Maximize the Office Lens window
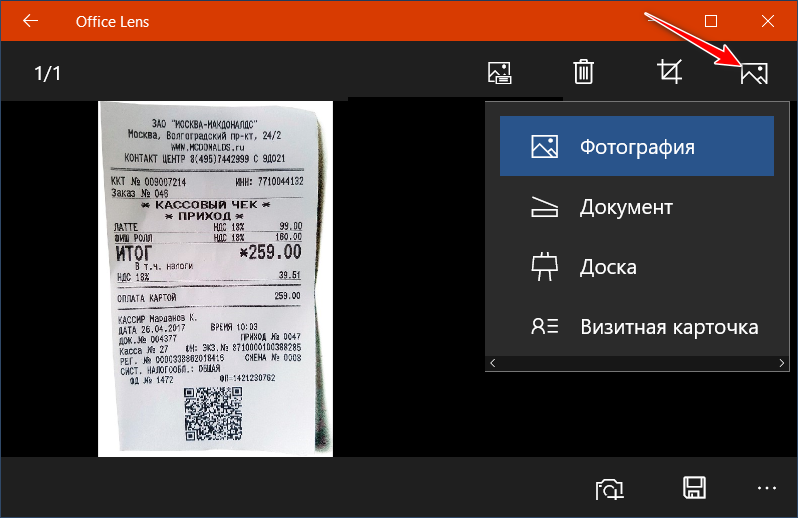 pos(711,21)
